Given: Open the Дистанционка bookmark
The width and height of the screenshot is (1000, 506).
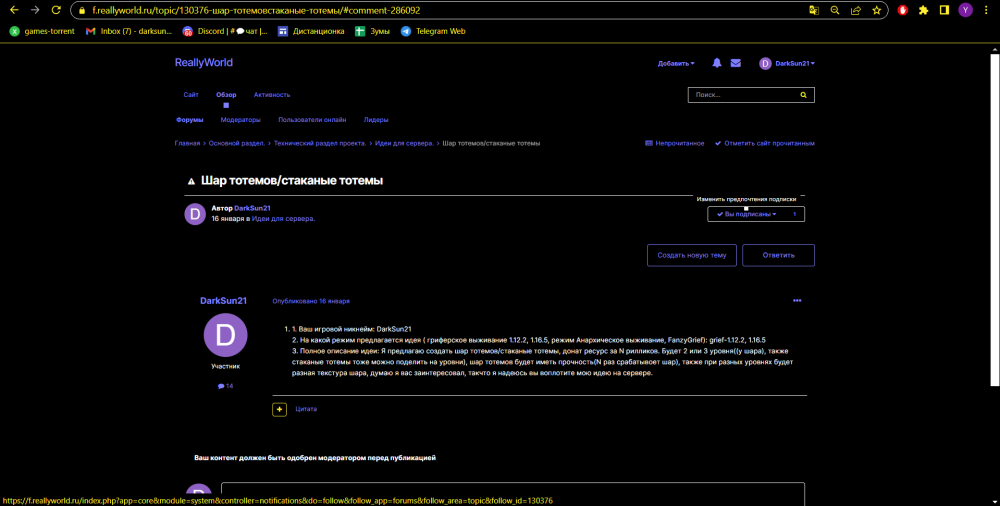Looking at the screenshot, I should click(x=311, y=31).
